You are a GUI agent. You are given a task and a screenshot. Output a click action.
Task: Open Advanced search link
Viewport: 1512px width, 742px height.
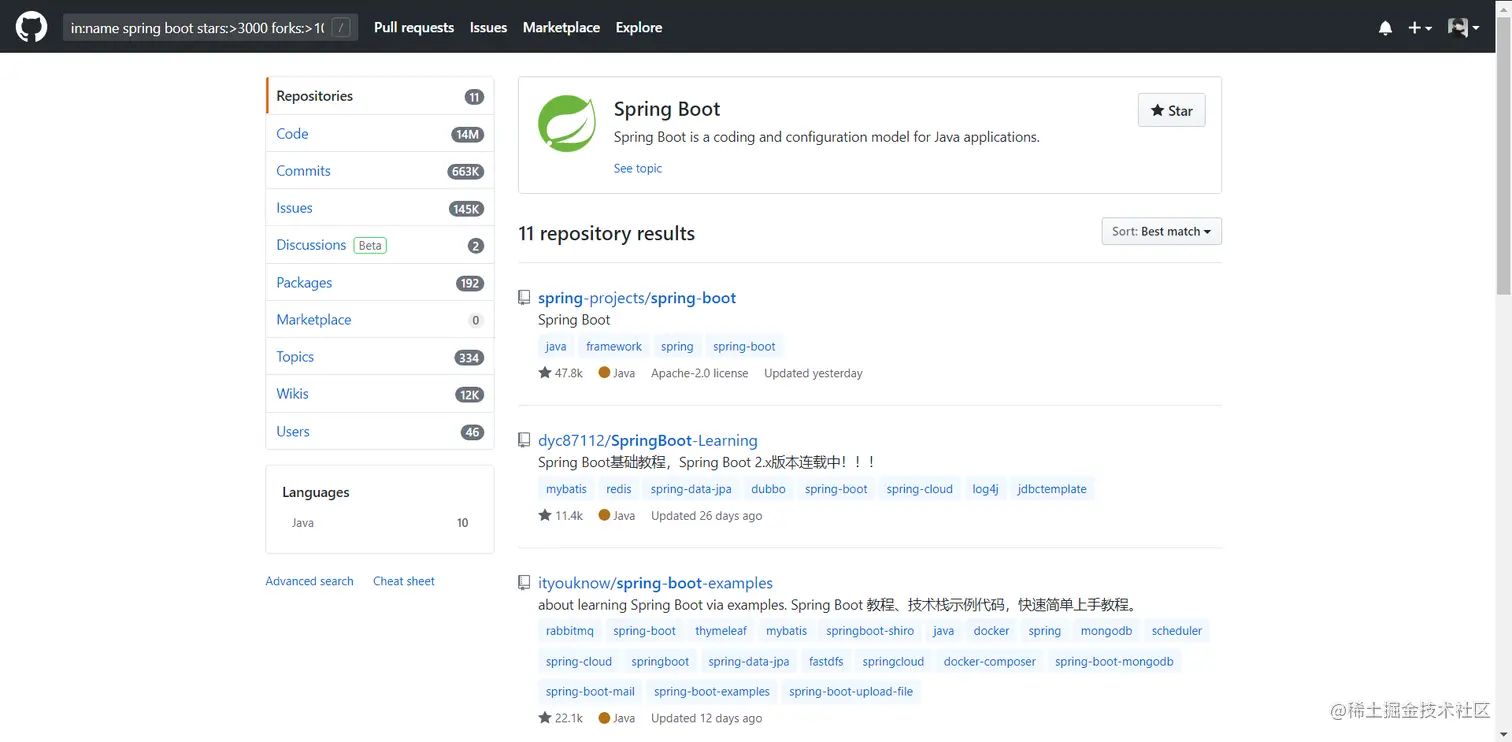click(x=309, y=581)
